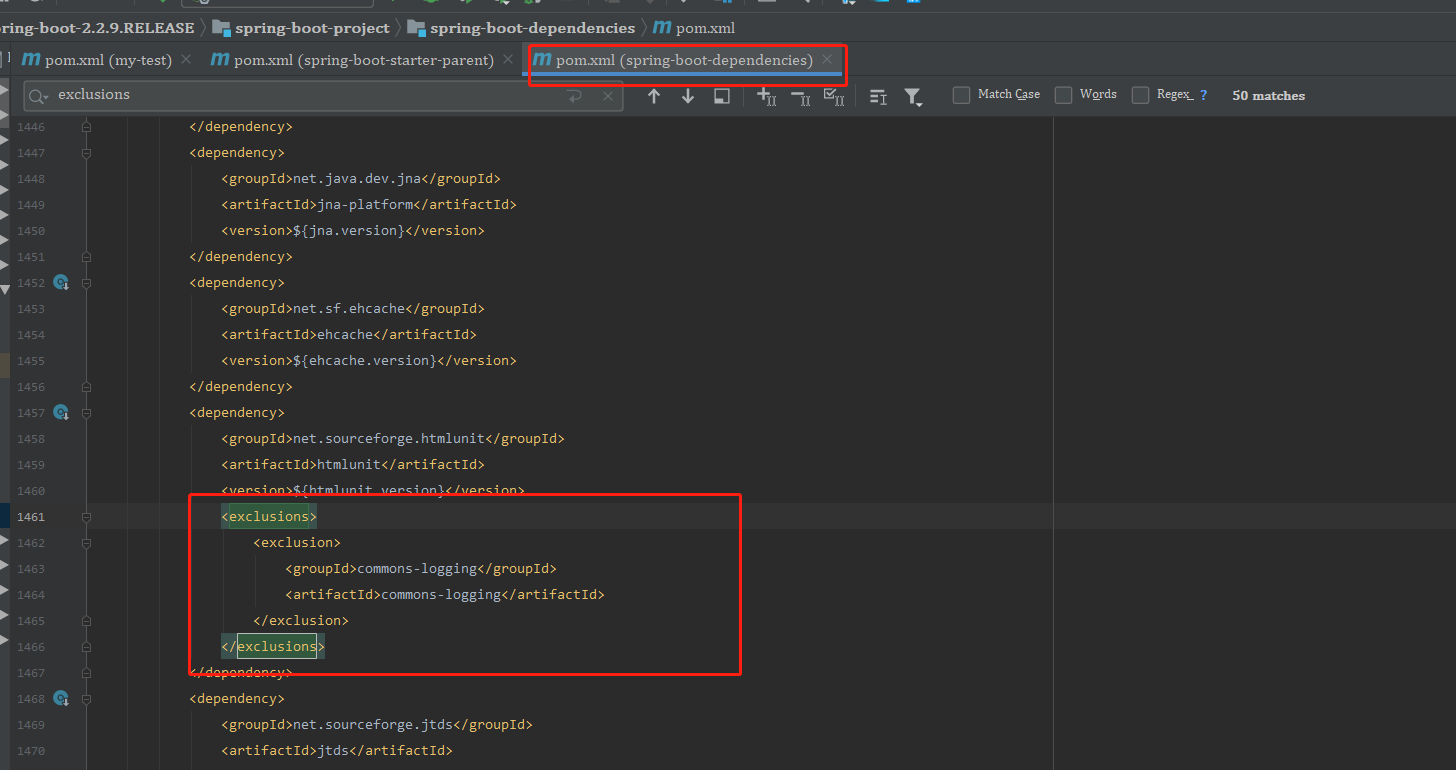The height and width of the screenshot is (770, 1456).
Task: Click the new line icon in search field
Action: tap(574, 96)
